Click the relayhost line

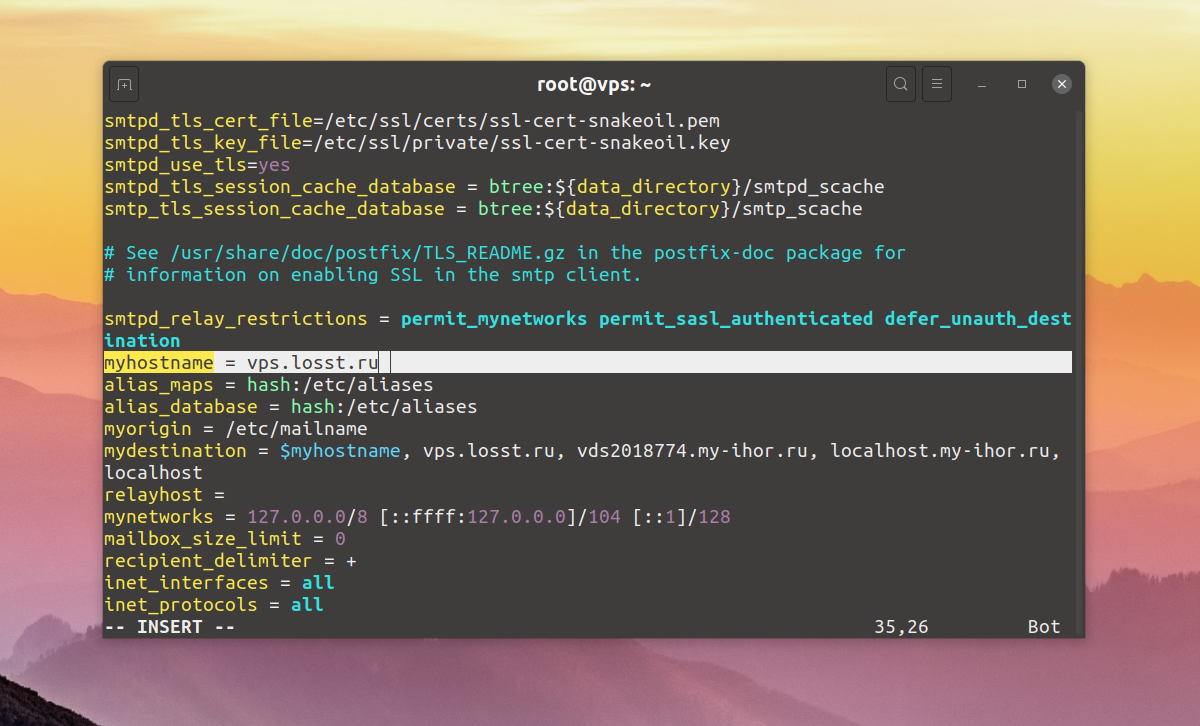click(x=164, y=495)
